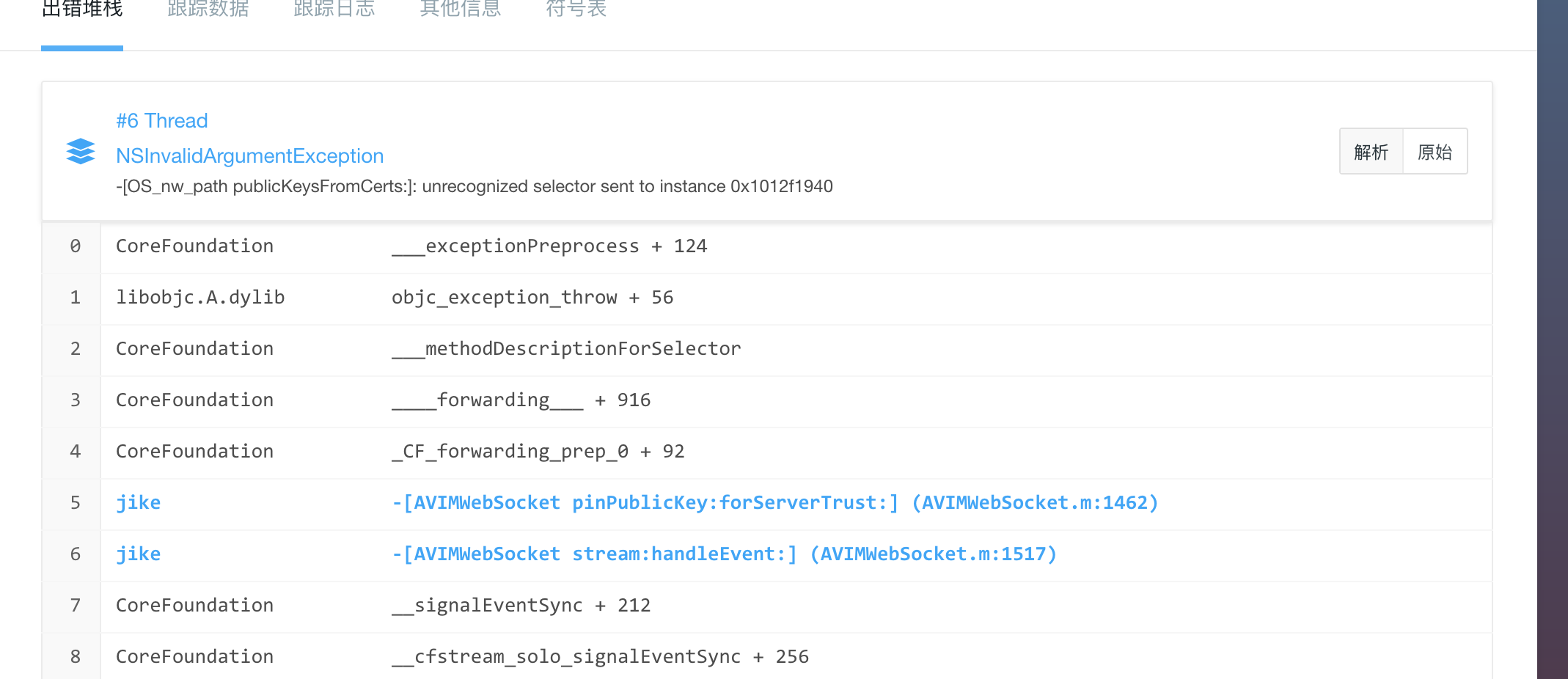Open the 跟踪日志 tab

[334, 9]
